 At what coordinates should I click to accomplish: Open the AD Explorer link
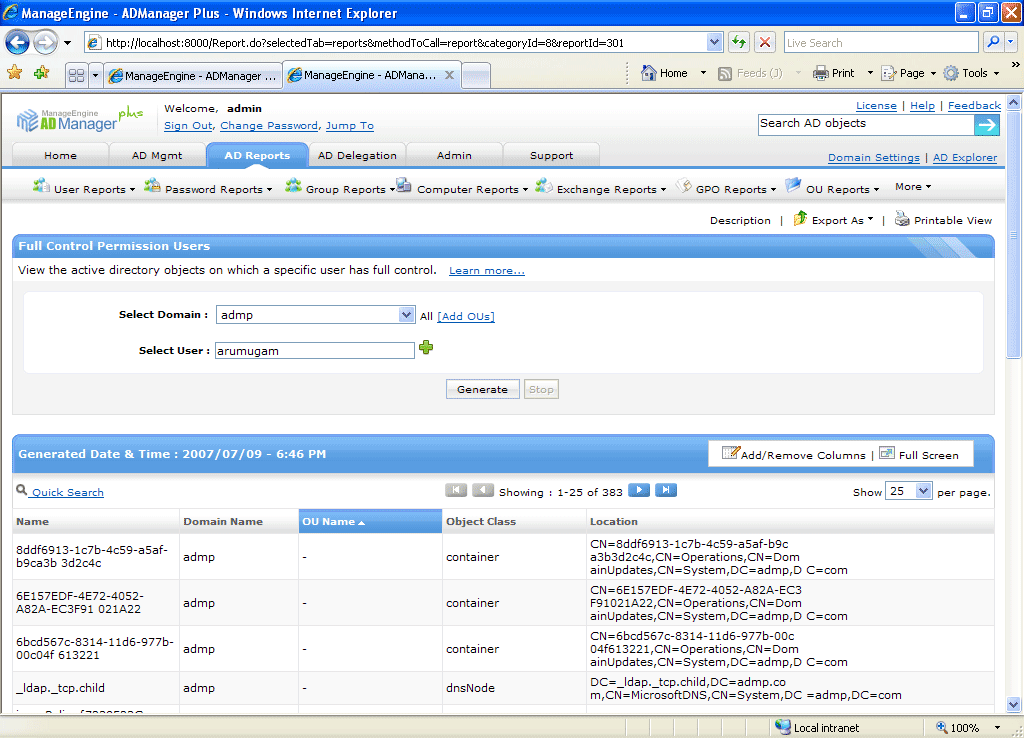tap(965, 157)
